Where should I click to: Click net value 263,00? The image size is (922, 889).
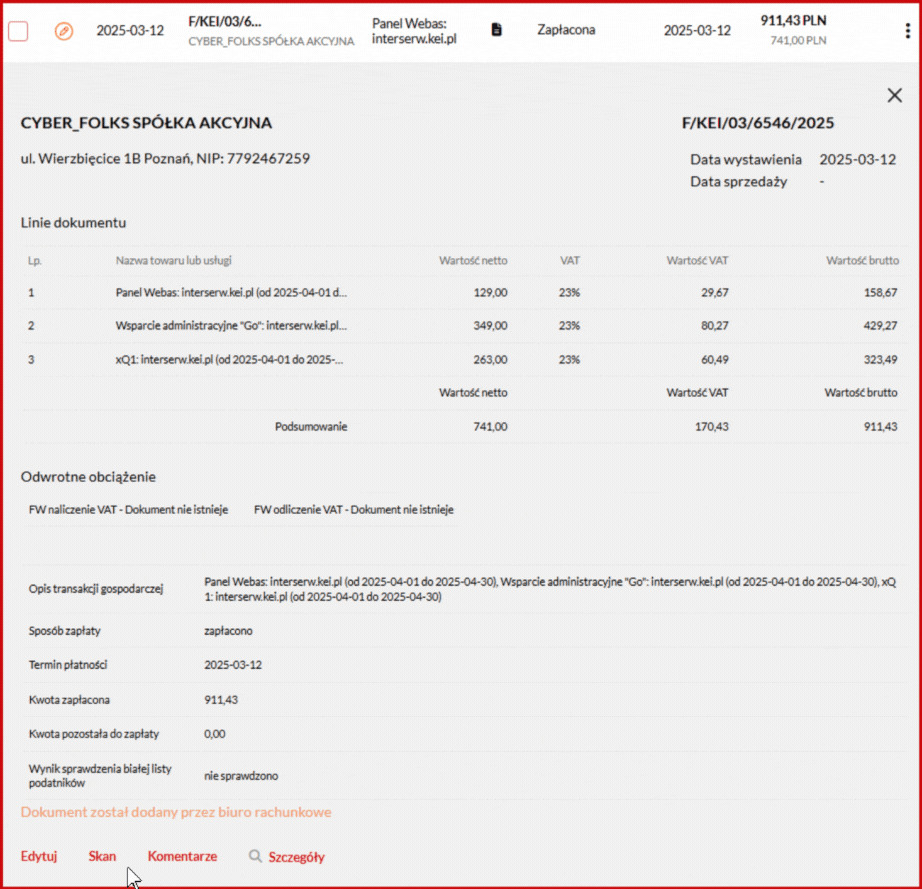pyautogui.click(x=490, y=359)
